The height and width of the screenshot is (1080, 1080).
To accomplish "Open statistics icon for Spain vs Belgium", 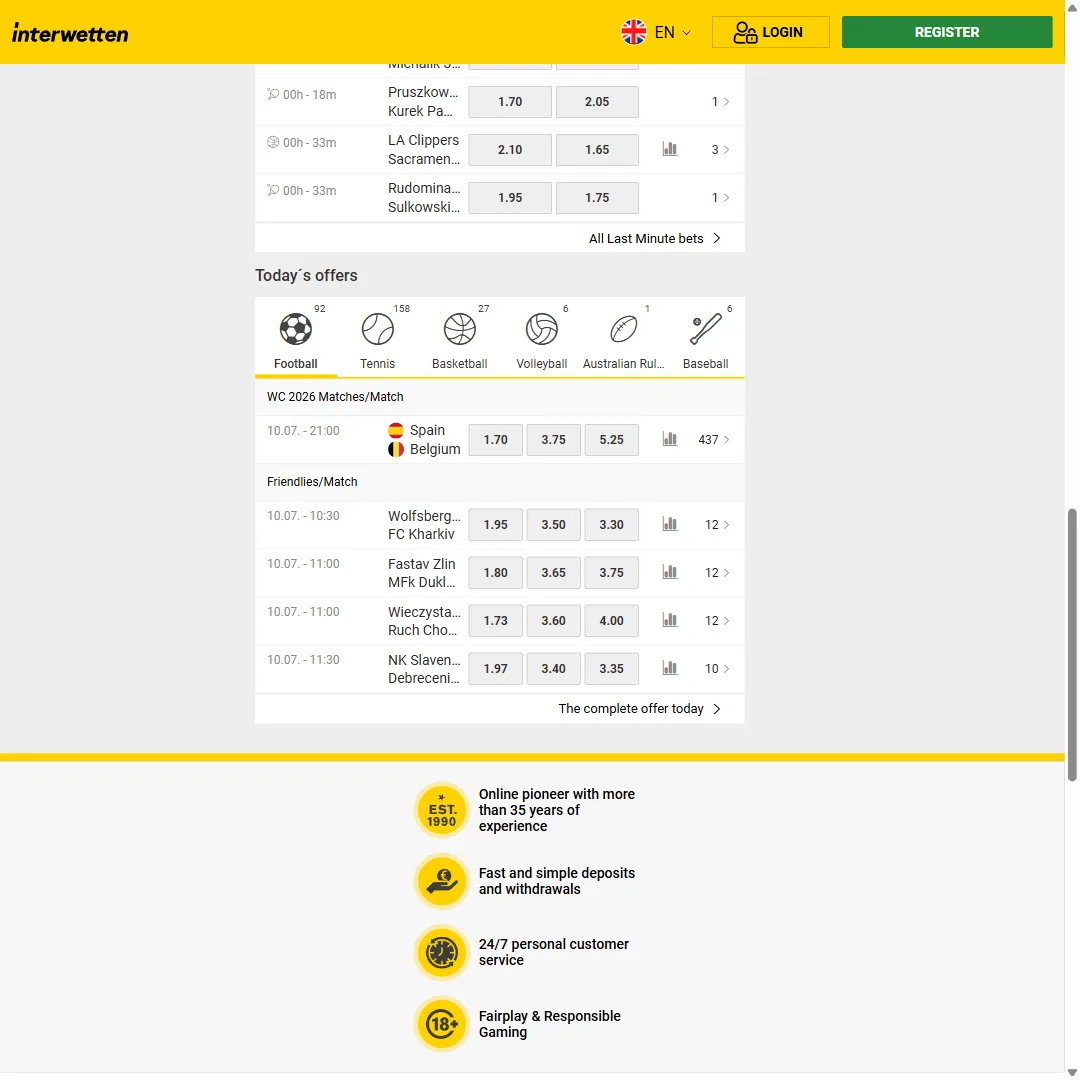I will (x=669, y=439).
